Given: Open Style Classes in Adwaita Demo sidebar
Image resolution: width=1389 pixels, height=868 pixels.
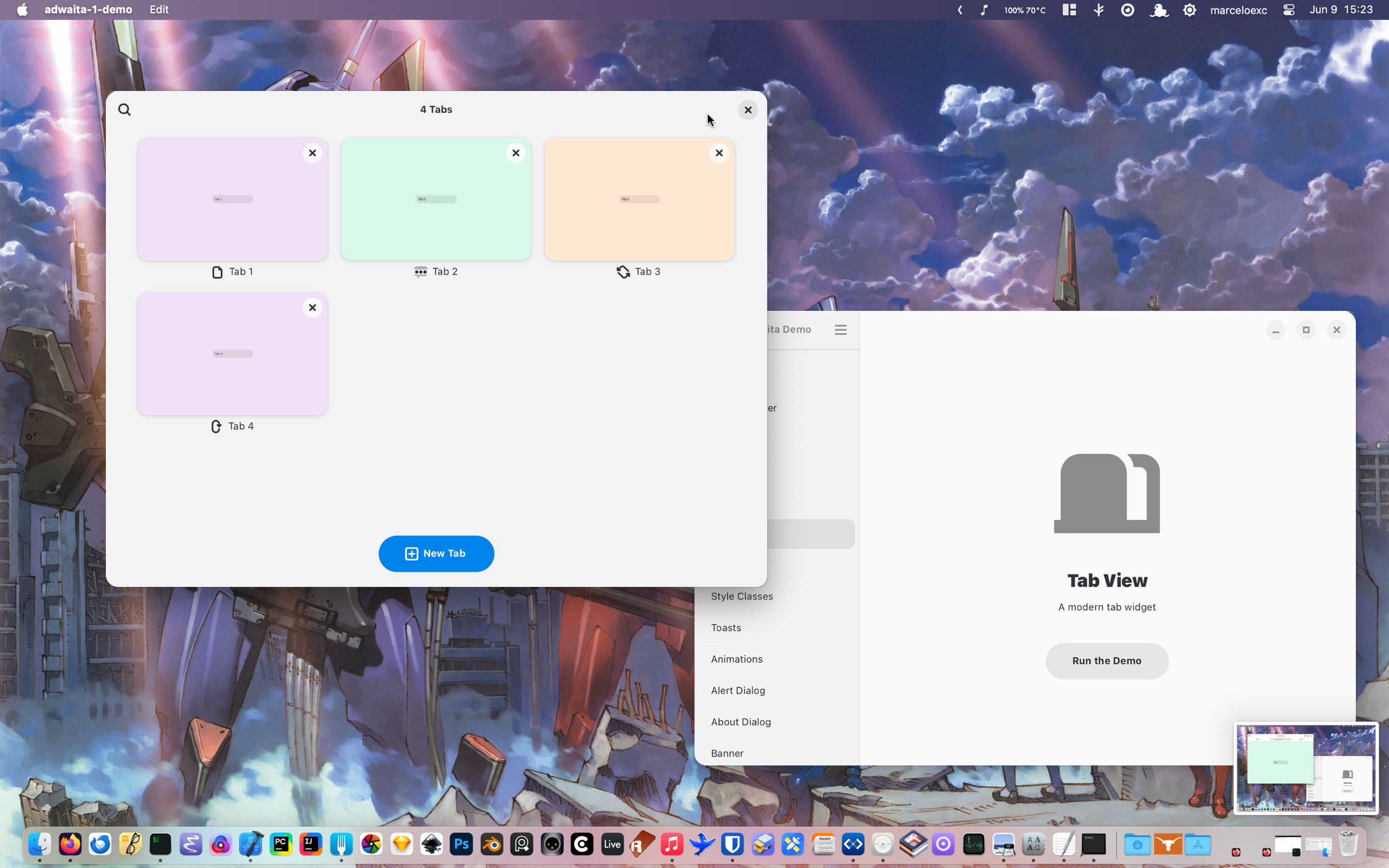Looking at the screenshot, I should 741,596.
